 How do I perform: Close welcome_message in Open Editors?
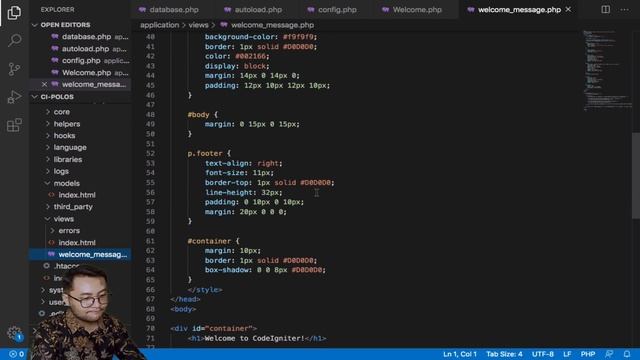pyautogui.click(x=44, y=84)
